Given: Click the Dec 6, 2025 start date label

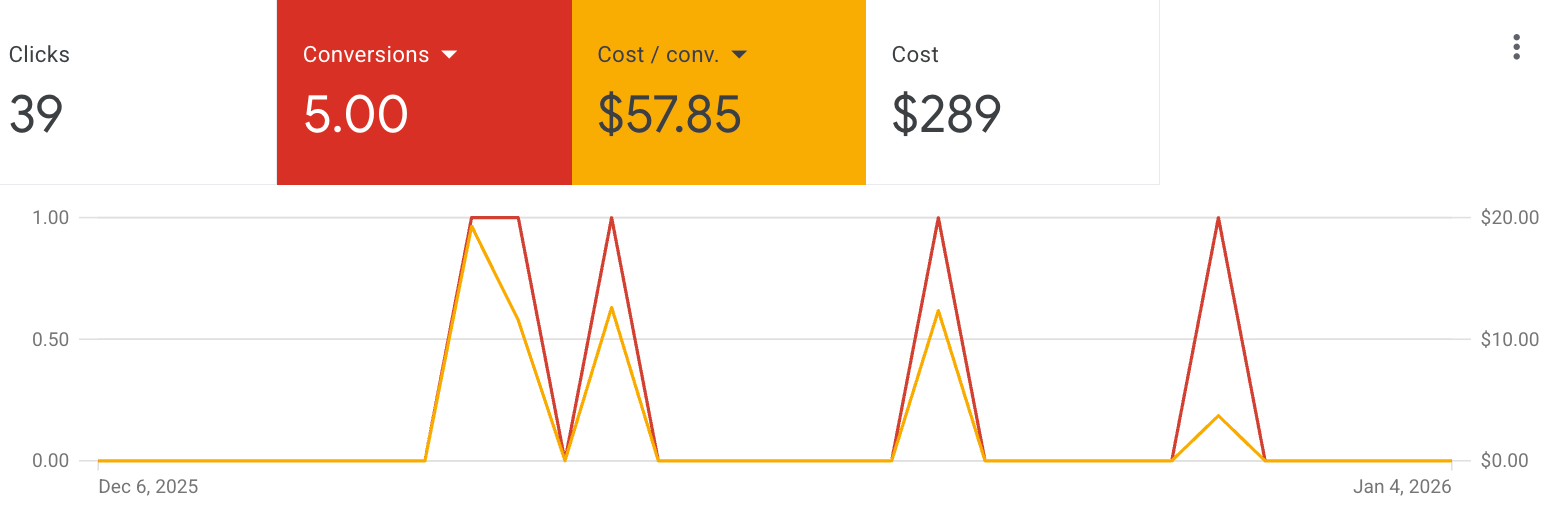Looking at the screenshot, I should click(148, 487).
